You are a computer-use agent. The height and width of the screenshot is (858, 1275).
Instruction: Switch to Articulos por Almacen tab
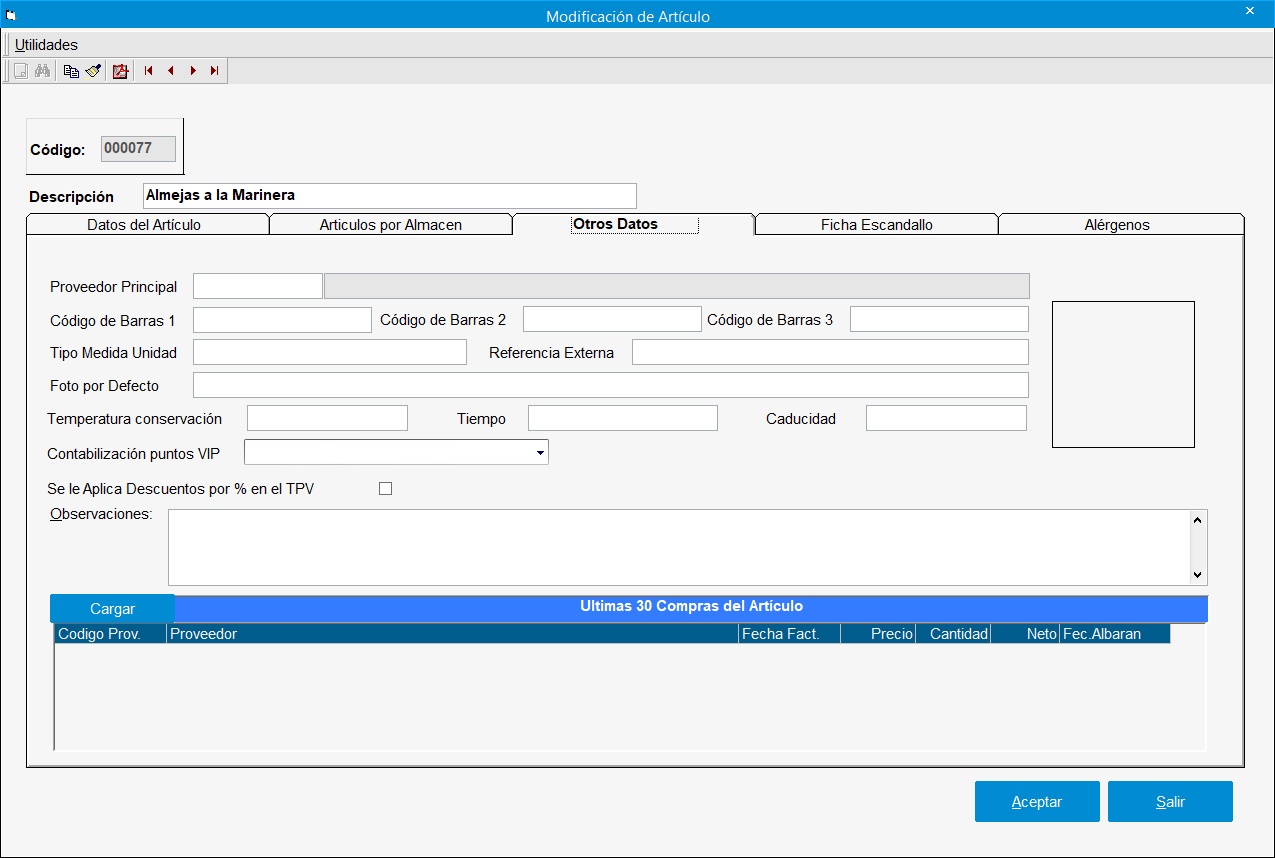click(391, 225)
